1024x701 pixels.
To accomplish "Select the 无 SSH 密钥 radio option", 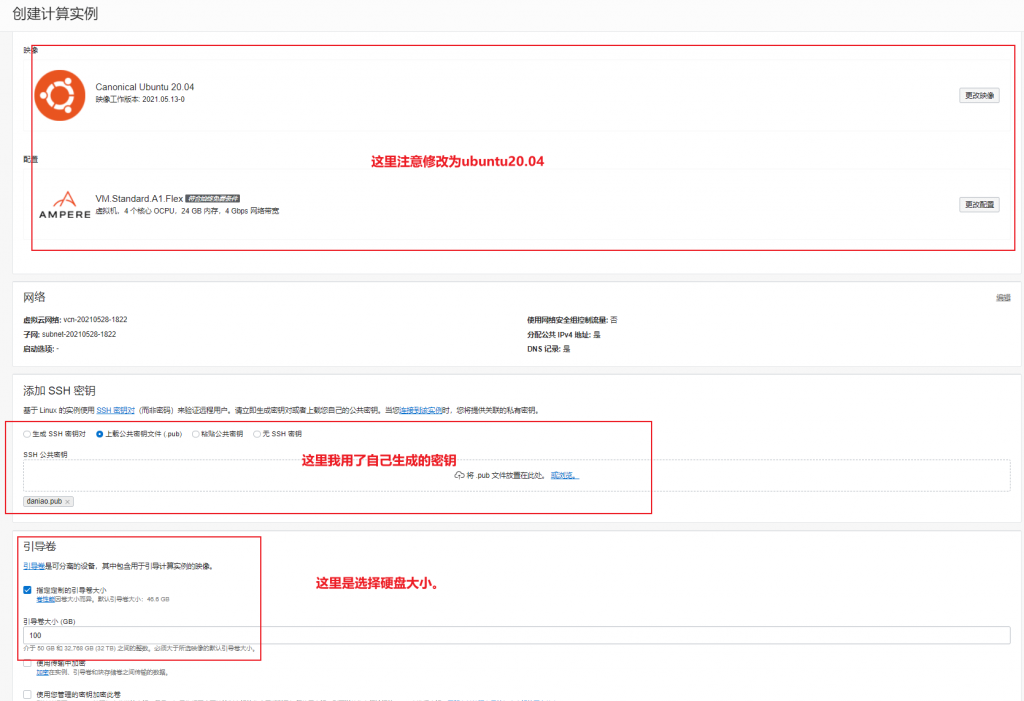I will pyautogui.click(x=257, y=434).
